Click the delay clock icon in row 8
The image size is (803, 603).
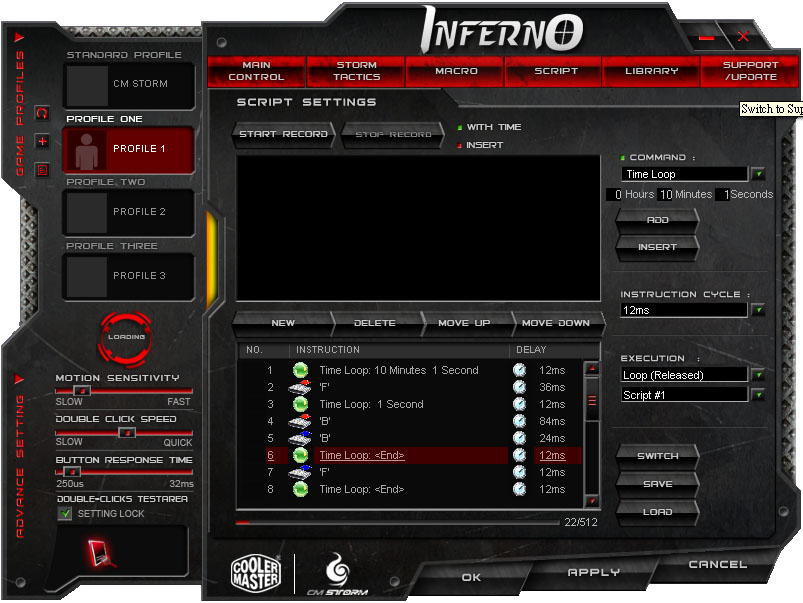click(519, 489)
